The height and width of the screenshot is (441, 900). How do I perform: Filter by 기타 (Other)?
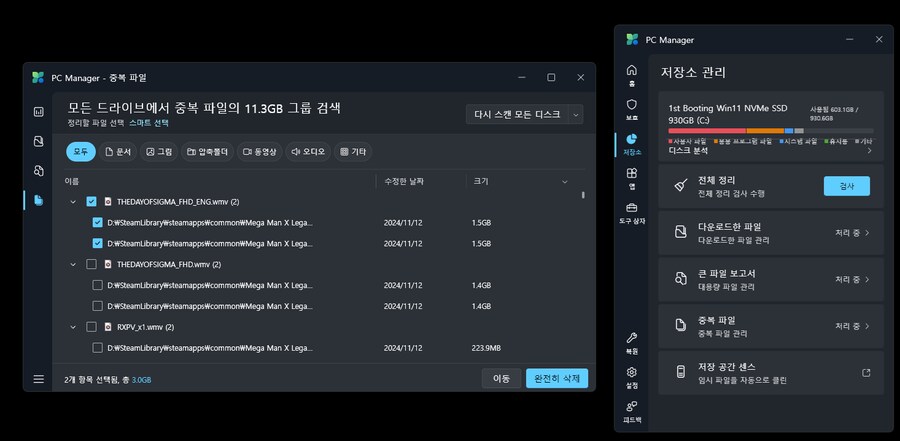pyautogui.click(x=353, y=152)
